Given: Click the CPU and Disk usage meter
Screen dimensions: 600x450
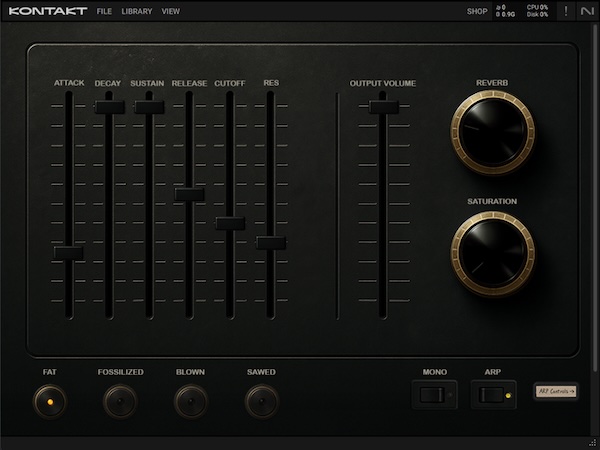Looking at the screenshot, I should coord(537,11).
